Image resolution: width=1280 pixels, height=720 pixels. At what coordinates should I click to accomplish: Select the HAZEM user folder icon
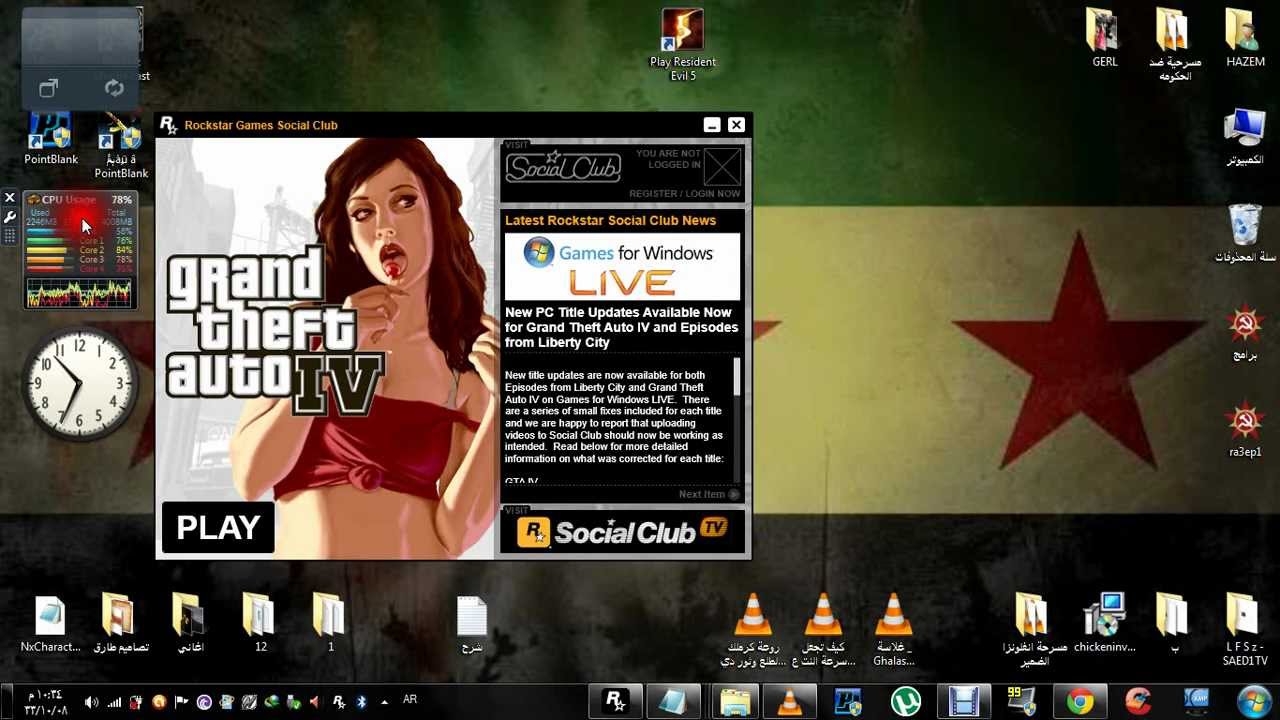click(x=1245, y=38)
